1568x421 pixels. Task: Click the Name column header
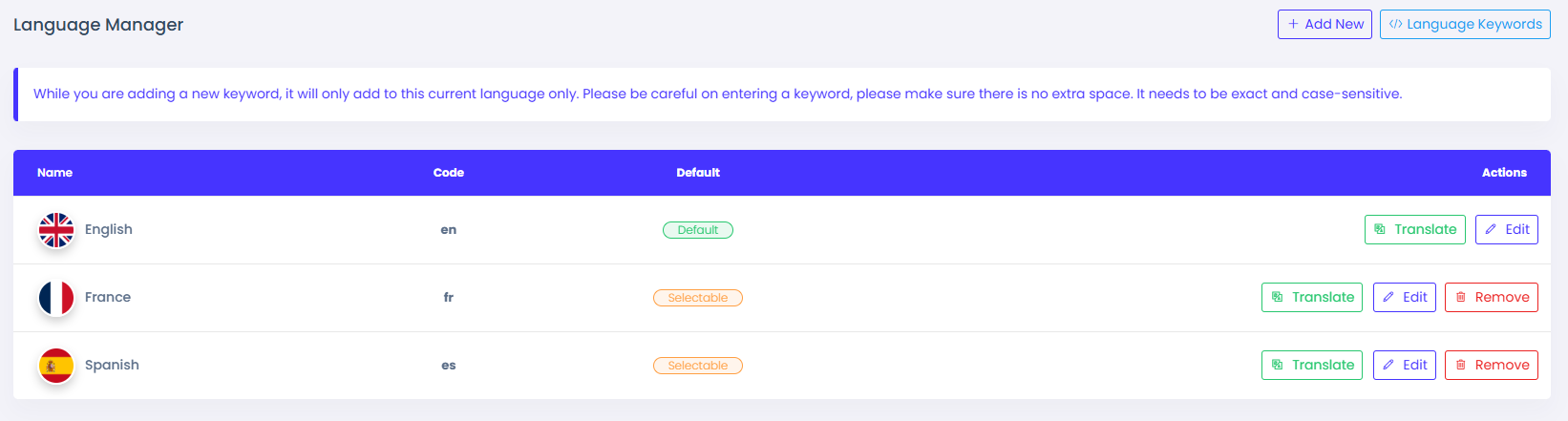(x=54, y=173)
